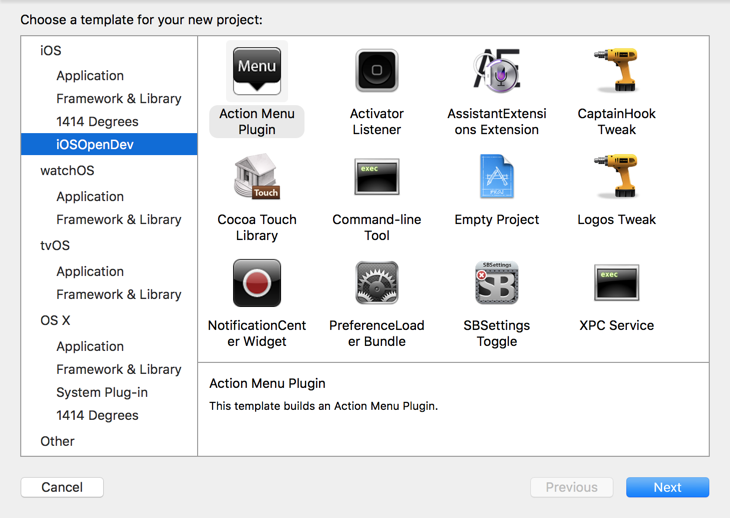The image size is (730, 518).
Task: Choose the Other category in sidebar
Action: pos(57,441)
